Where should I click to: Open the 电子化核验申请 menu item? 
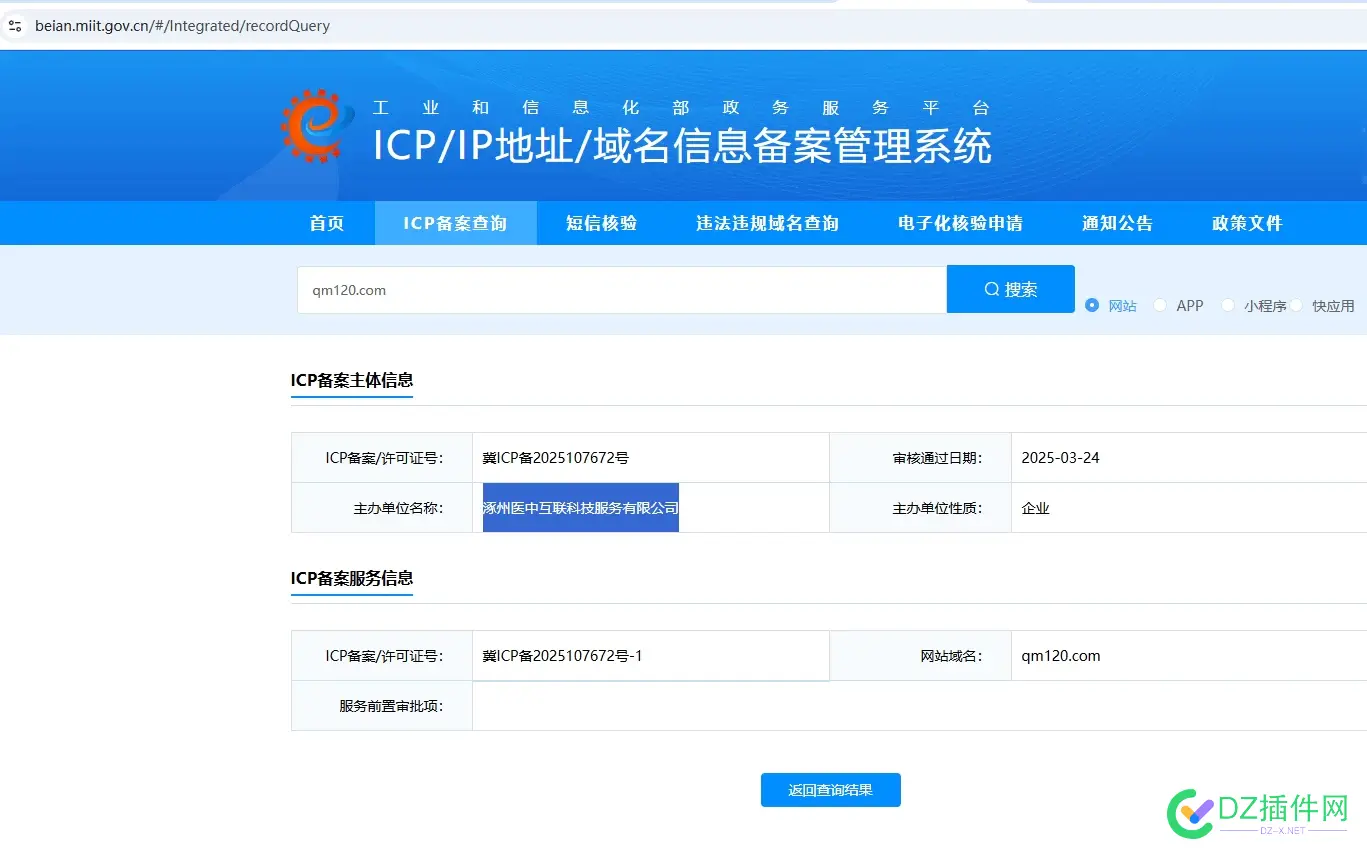(x=959, y=223)
